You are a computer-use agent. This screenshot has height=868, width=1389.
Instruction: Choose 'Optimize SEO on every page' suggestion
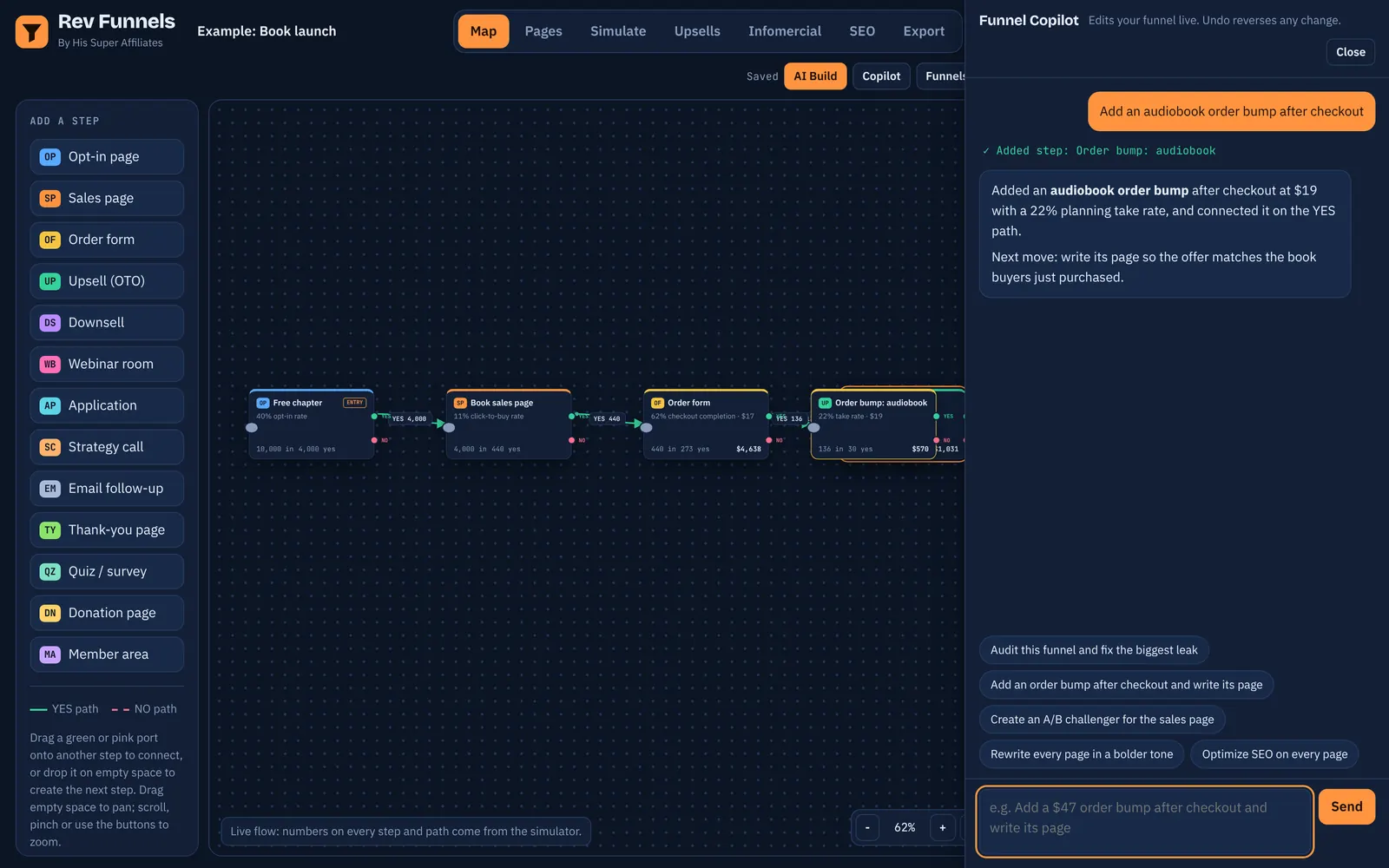coord(1274,754)
